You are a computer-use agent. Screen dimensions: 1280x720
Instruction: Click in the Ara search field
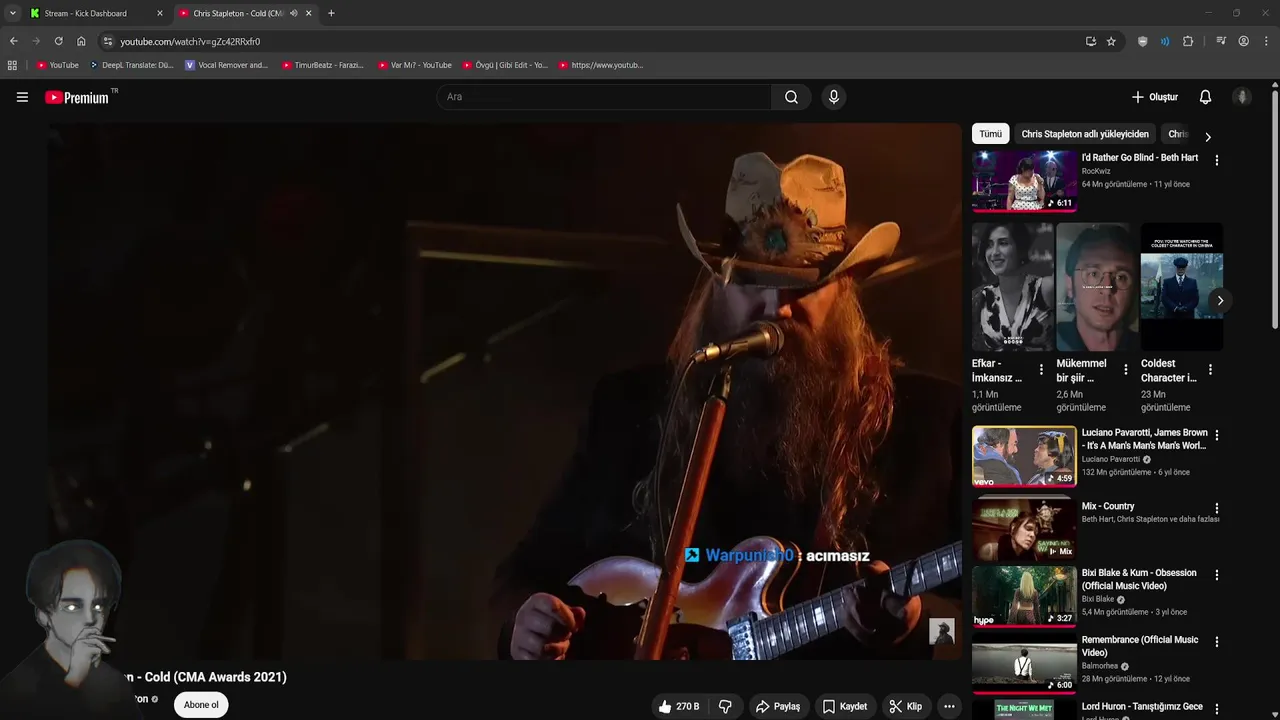604,97
